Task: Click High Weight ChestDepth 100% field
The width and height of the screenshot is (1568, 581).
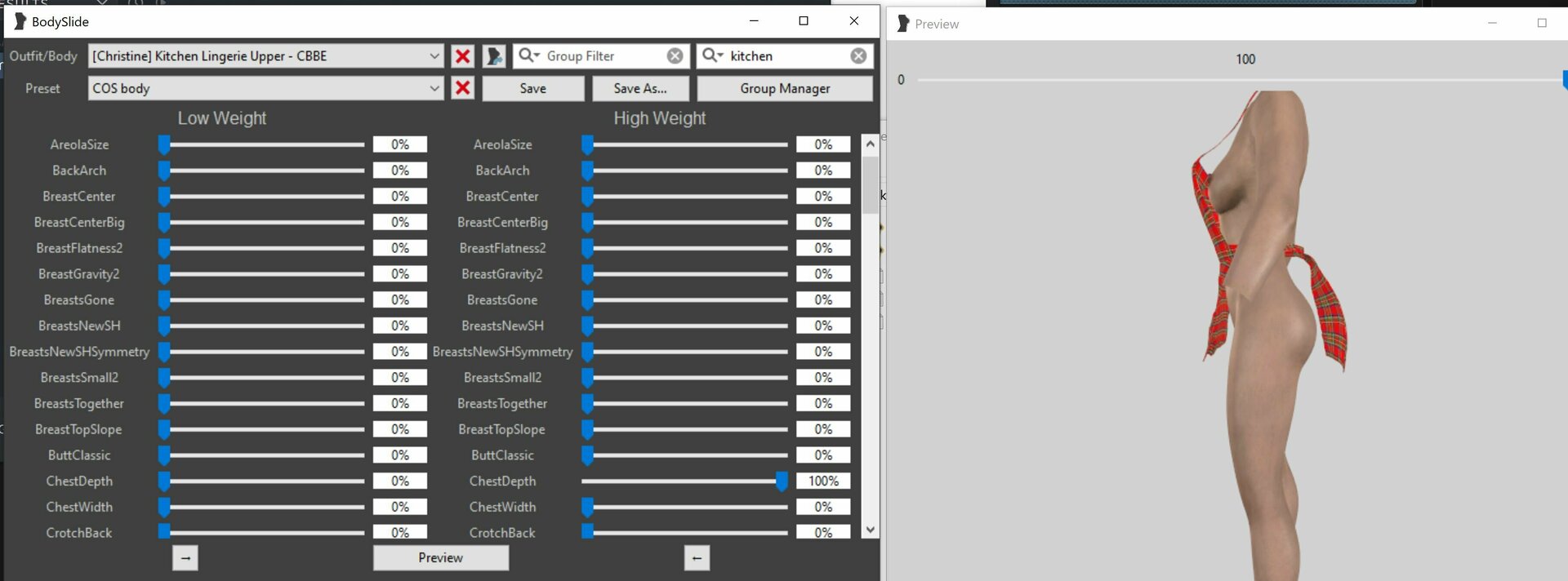Action: coord(823,481)
